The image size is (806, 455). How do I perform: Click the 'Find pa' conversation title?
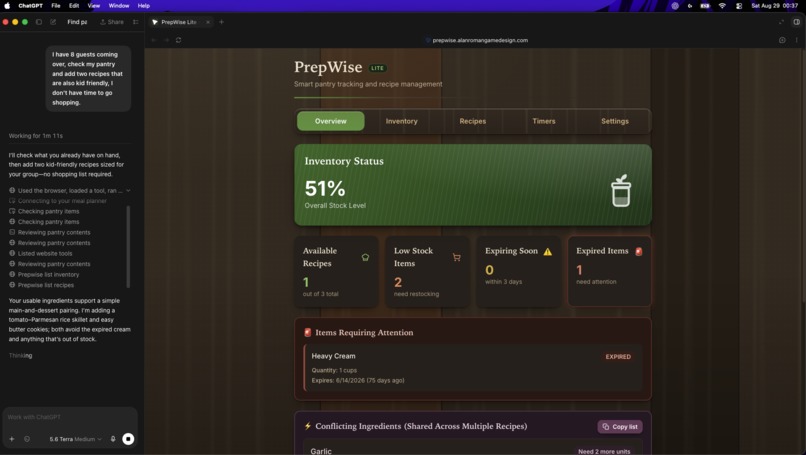[x=77, y=22]
